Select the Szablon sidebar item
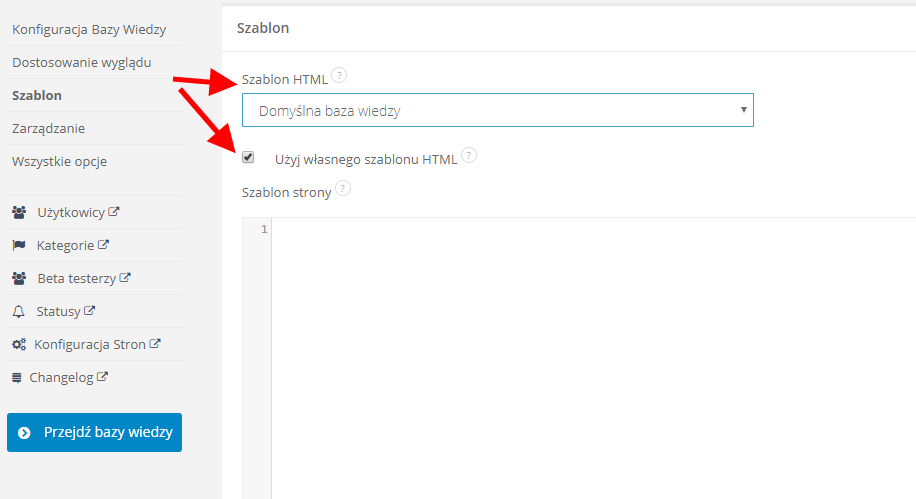The height and width of the screenshot is (499, 916). click(x=37, y=96)
